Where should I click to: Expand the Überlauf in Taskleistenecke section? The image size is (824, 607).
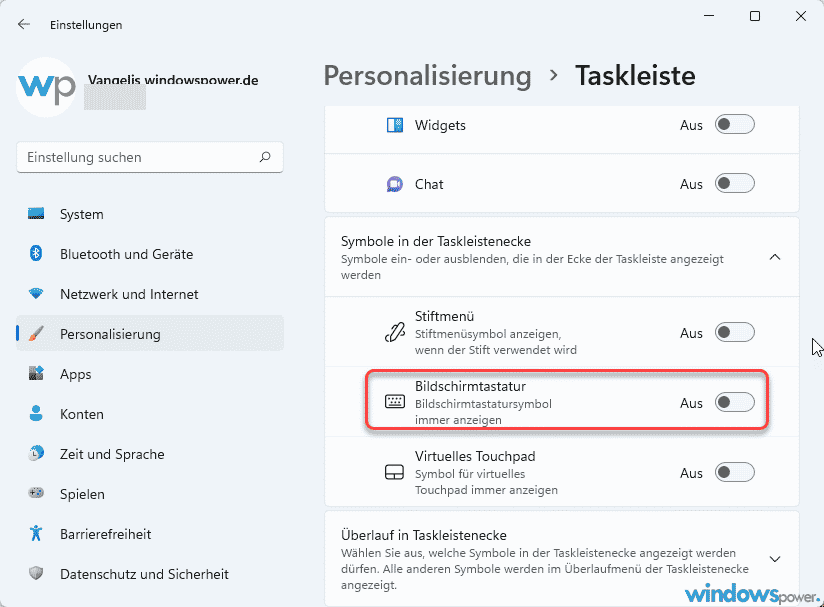[x=775, y=558]
